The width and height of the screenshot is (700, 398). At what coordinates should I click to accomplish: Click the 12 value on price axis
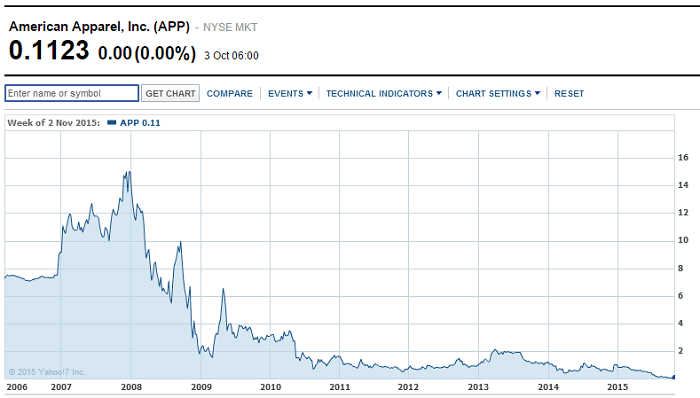tap(683, 213)
